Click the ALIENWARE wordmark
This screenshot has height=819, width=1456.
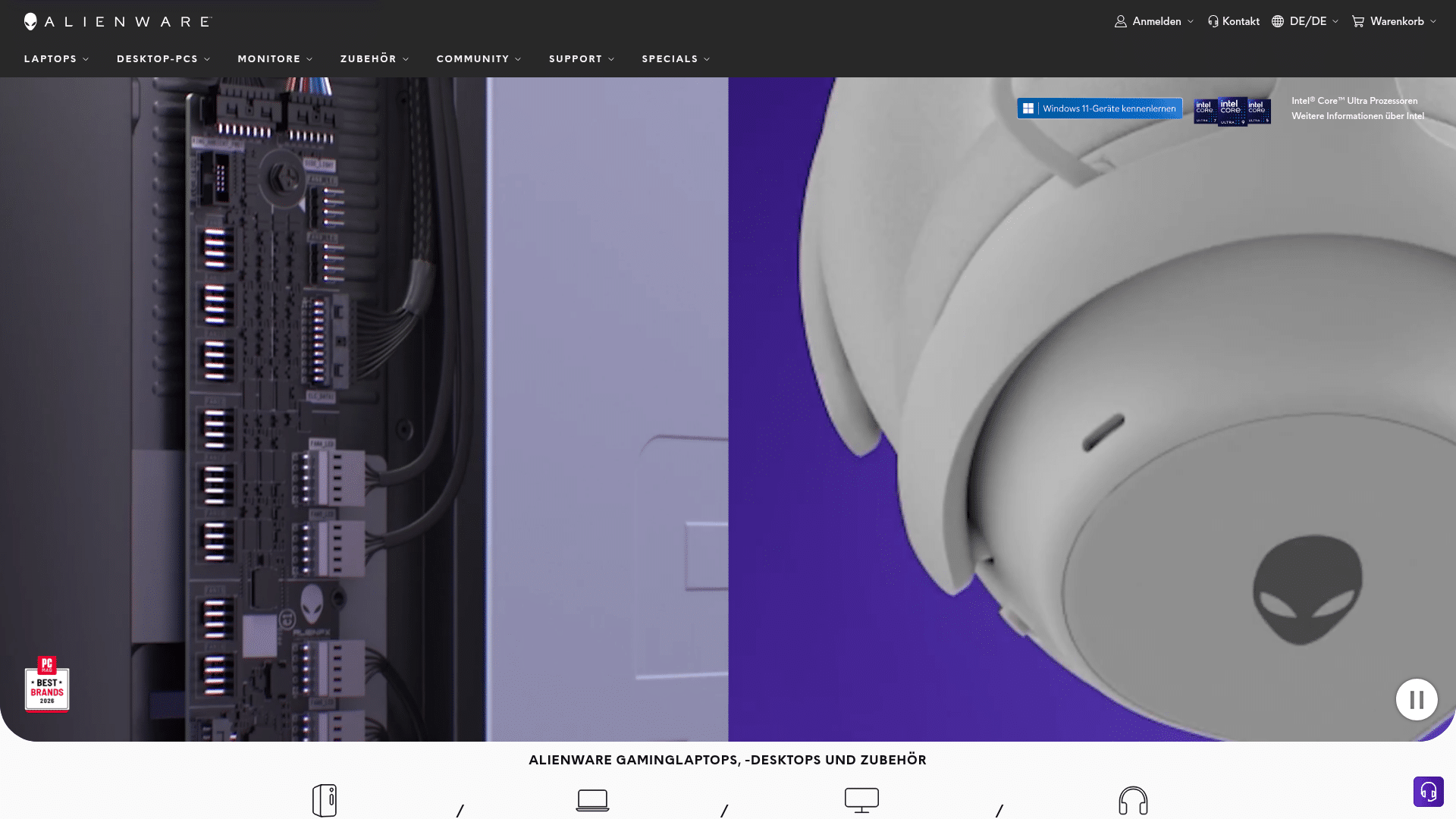[128, 21]
